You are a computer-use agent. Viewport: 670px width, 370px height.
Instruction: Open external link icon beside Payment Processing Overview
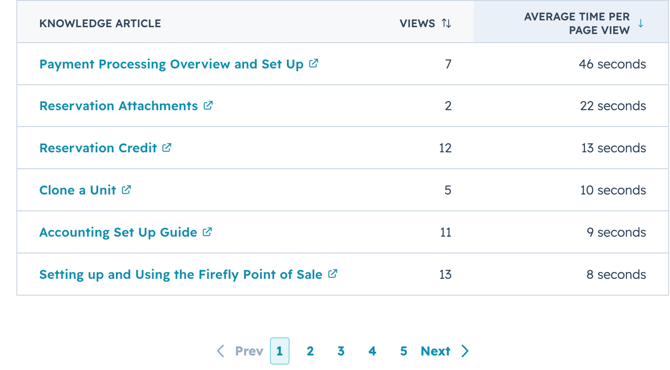314,63
